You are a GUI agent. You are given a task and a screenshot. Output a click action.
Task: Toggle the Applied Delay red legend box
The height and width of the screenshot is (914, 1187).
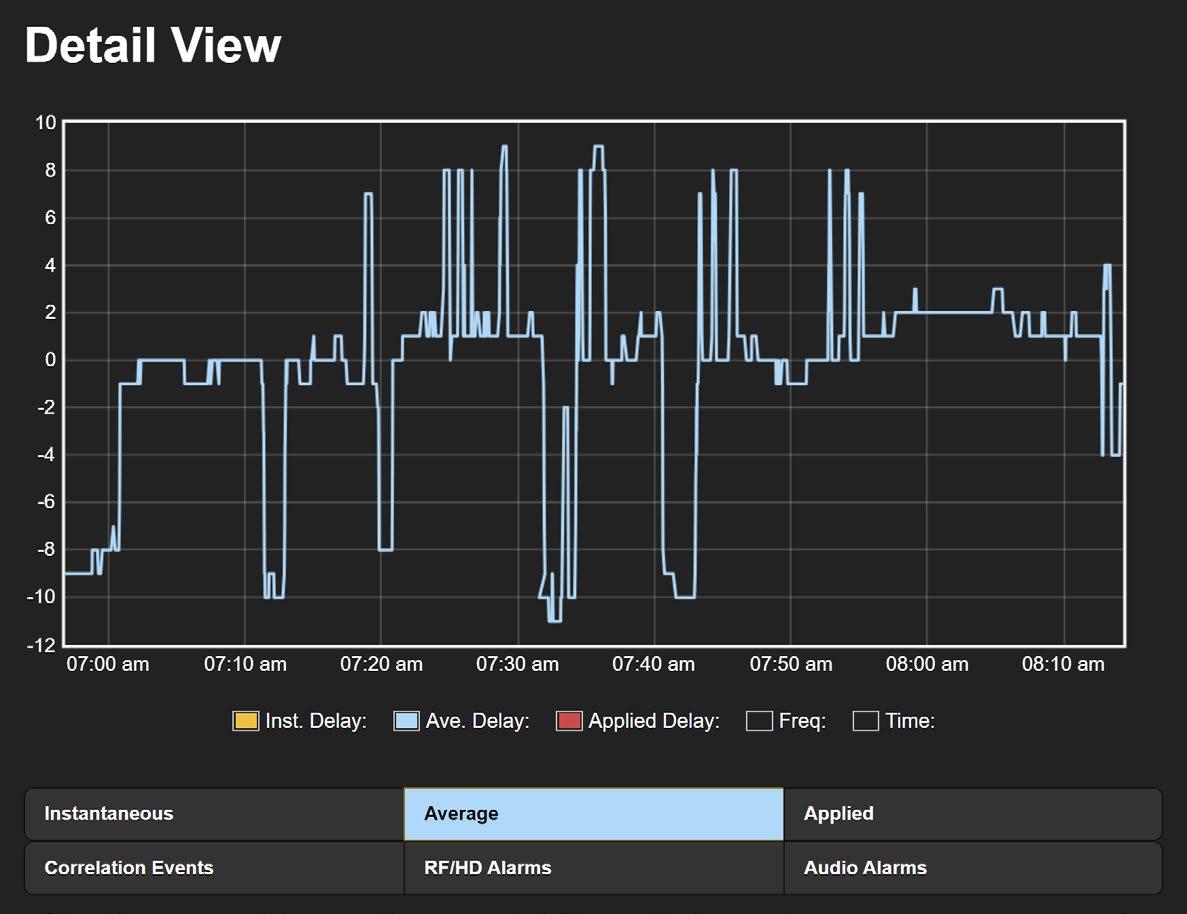point(569,721)
